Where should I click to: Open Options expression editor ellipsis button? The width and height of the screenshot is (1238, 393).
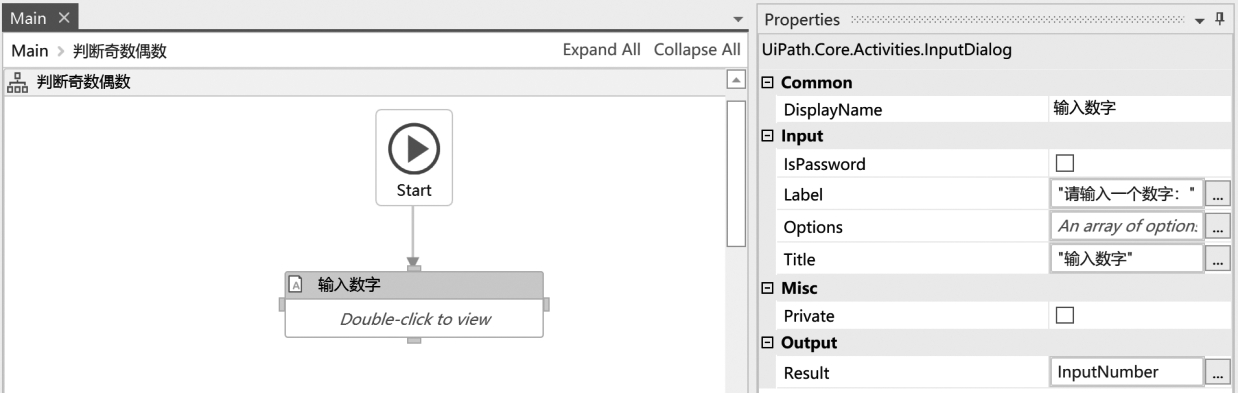(x=1217, y=227)
